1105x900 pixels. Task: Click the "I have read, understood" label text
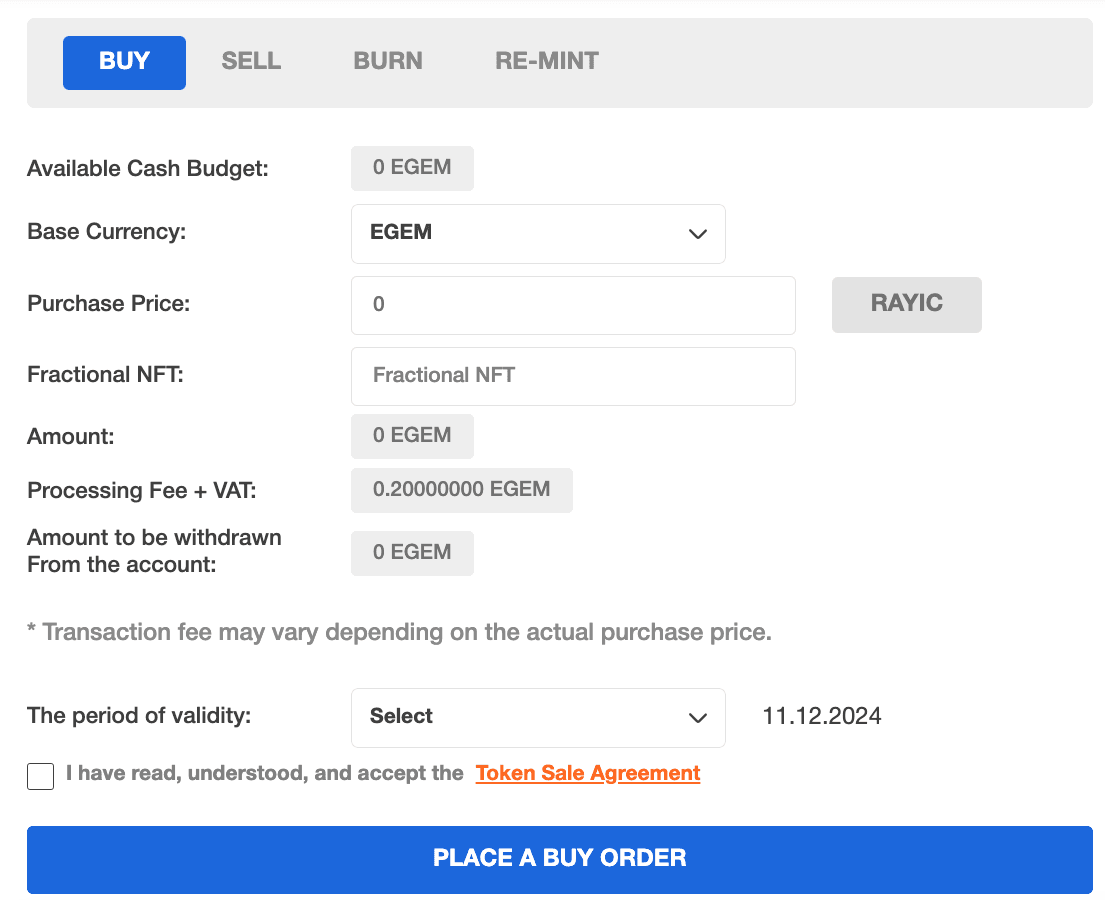(264, 773)
